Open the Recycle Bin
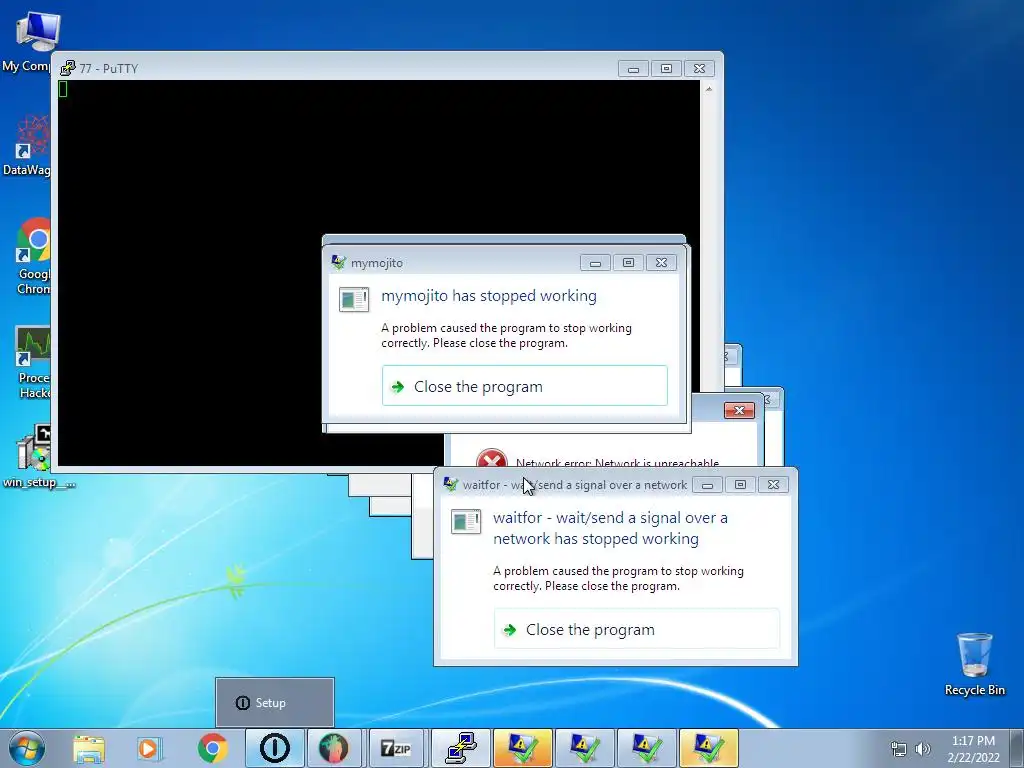1024x768 pixels. pyautogui.click(x=974, y=664)
